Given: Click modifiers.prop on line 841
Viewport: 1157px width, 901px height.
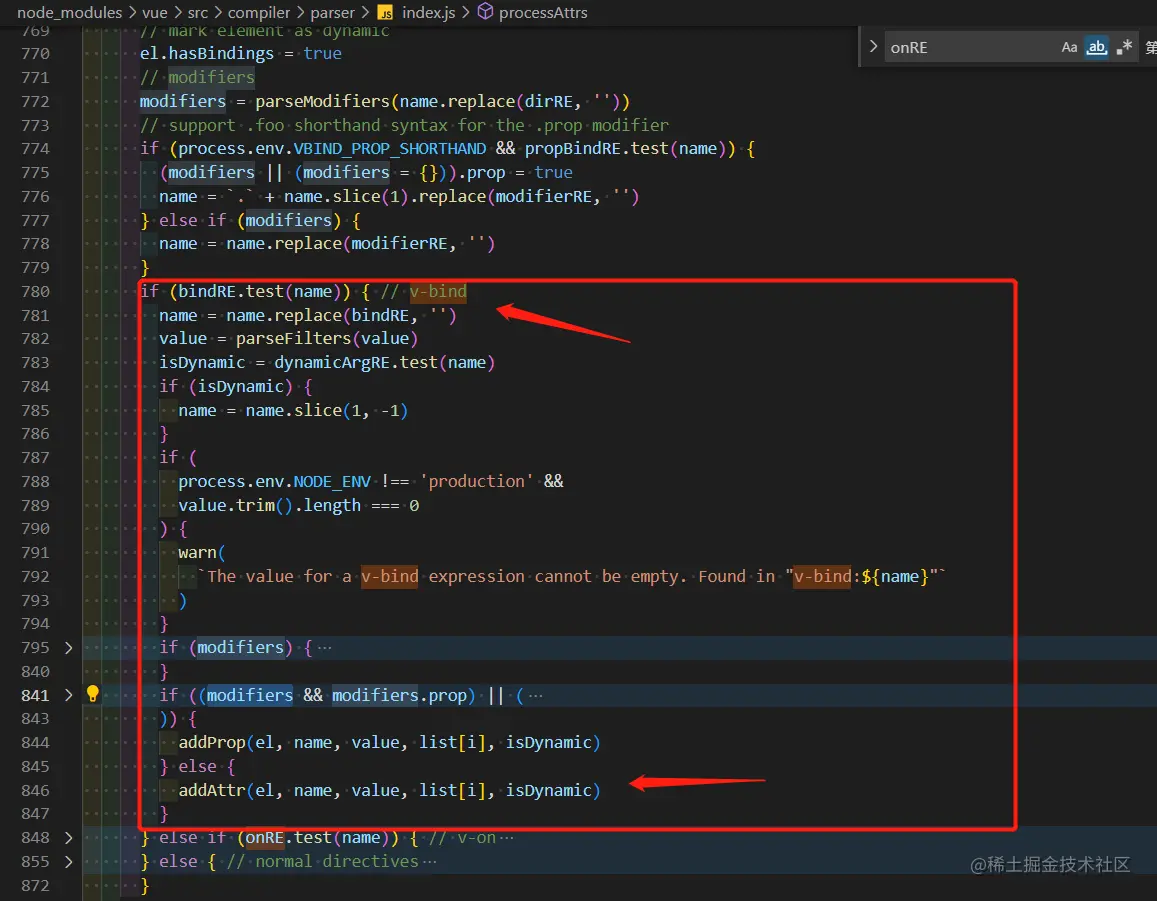Looking at the screenshot, I should 399,695.
